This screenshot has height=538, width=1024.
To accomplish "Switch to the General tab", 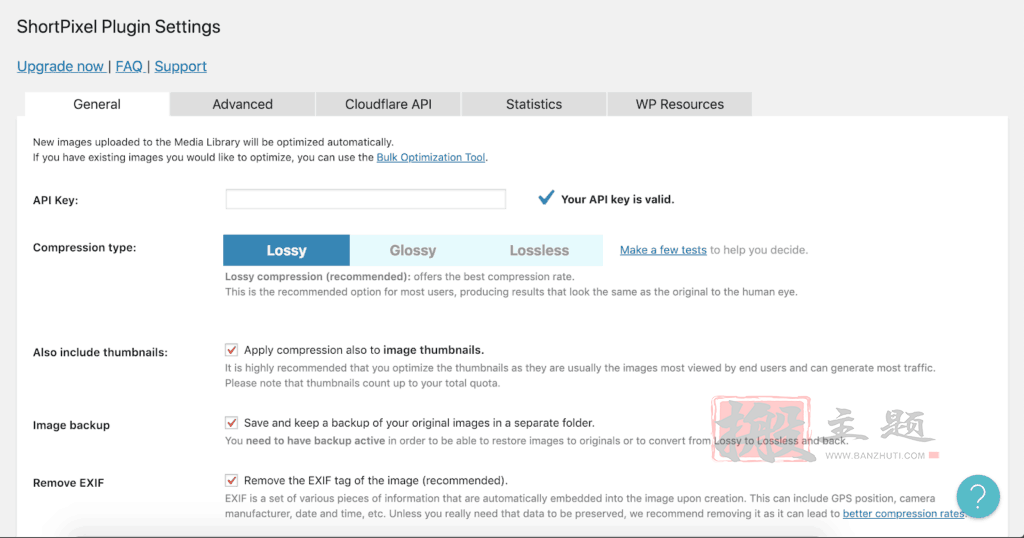I will [97, 104].
